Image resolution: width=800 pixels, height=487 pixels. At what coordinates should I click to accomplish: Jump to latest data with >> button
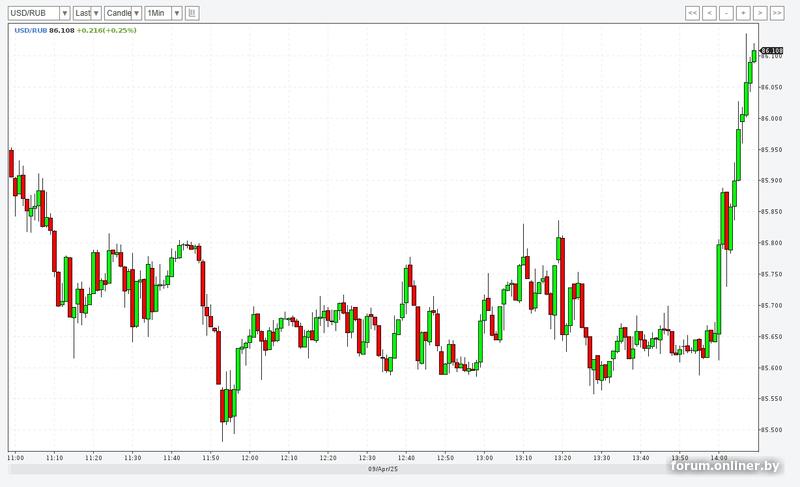coord(777,13)
